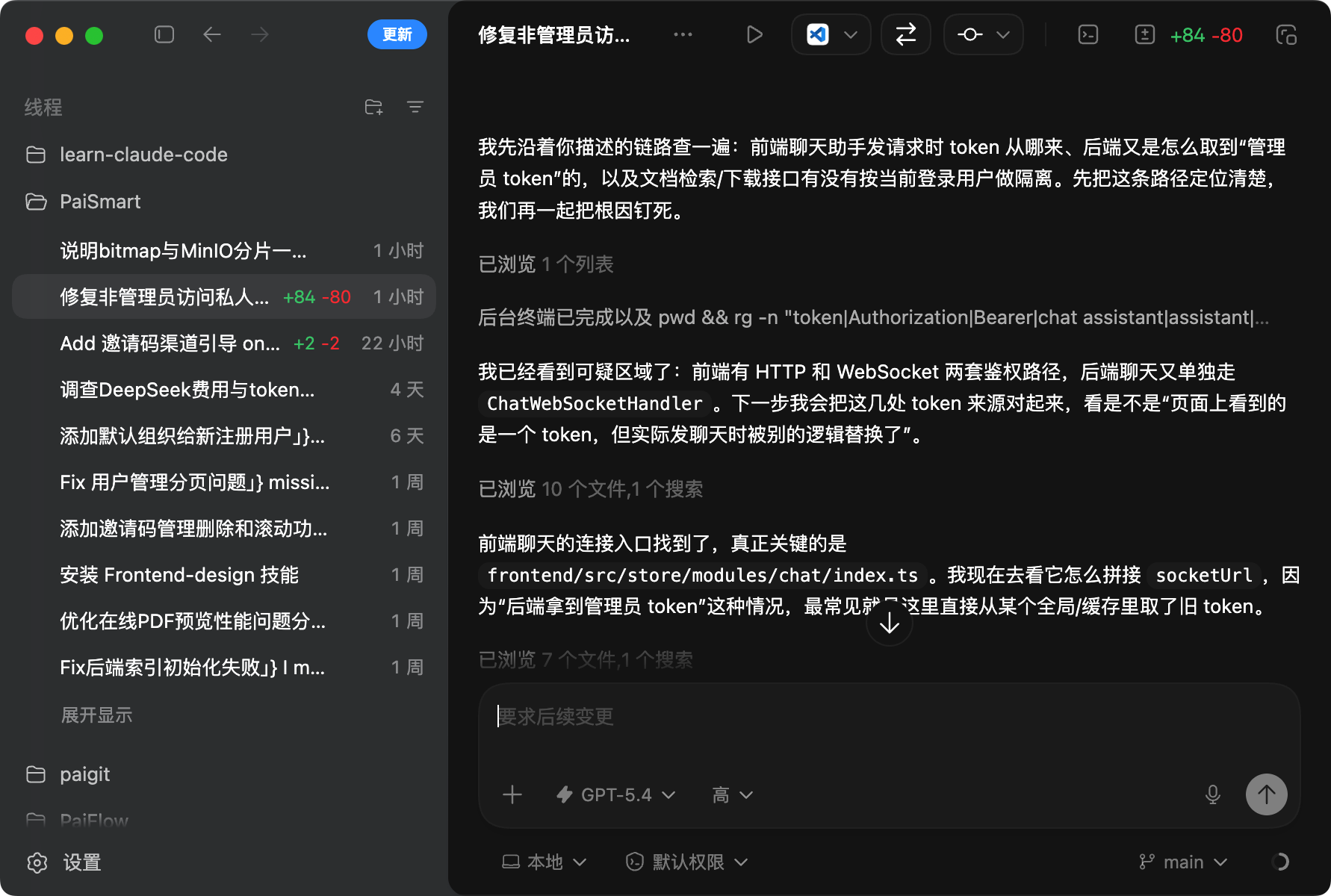Click the new folder icon beside 线程
1331x896 pixels.
[373, 108]
